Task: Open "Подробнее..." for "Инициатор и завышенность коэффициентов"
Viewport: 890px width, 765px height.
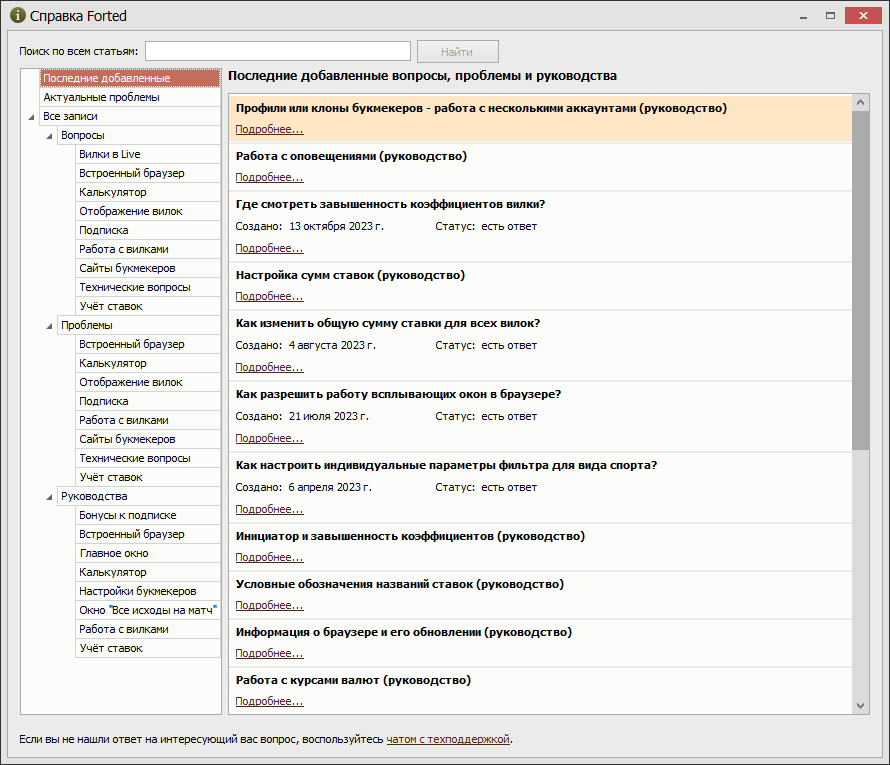Action: (270, 557)
